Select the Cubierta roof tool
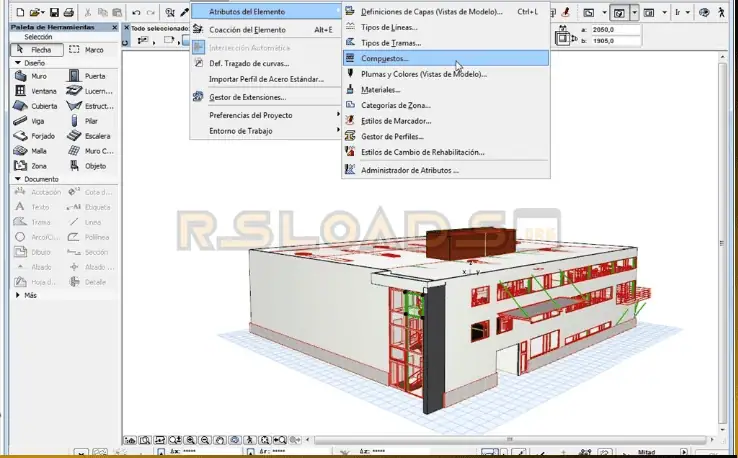 (35, 106)
